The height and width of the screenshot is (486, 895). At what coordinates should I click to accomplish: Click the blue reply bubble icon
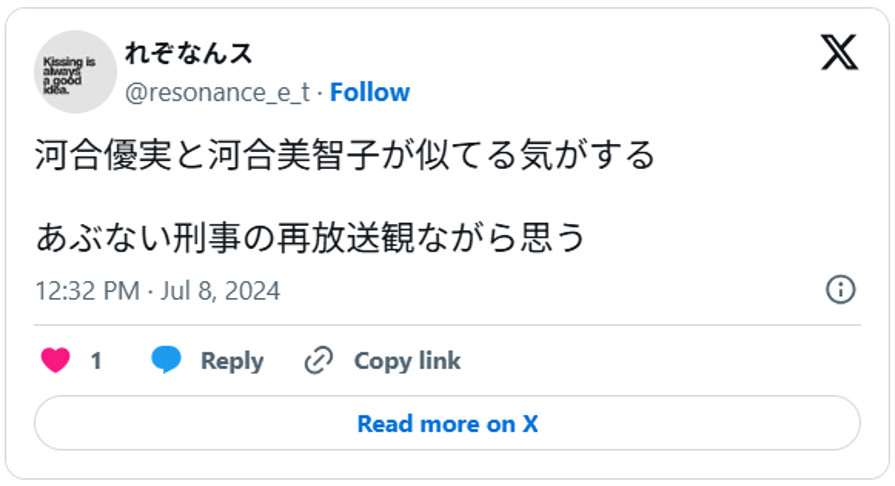pyautogui.click(x=166, y=361)
